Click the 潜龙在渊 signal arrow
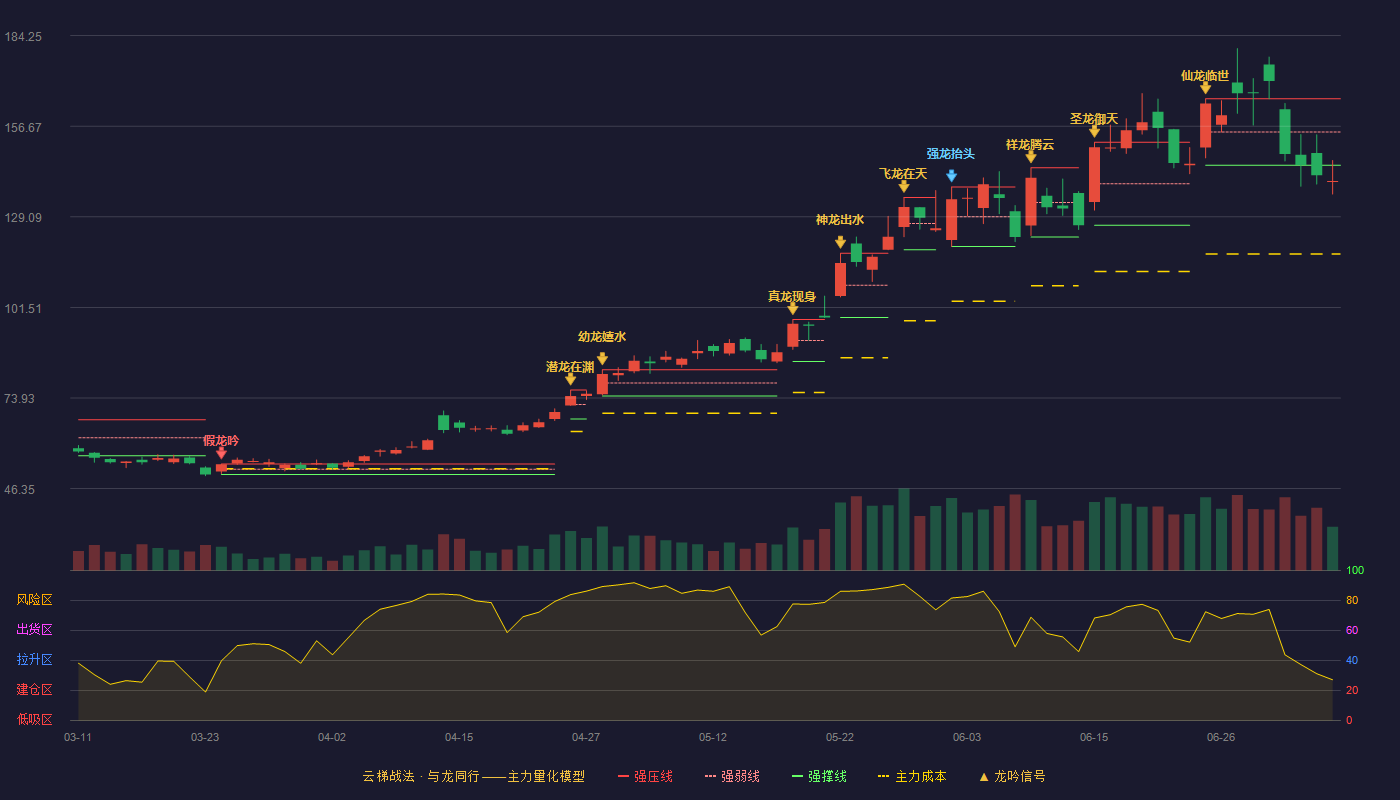Viewport: 1400px width, 800px height. 570,379
